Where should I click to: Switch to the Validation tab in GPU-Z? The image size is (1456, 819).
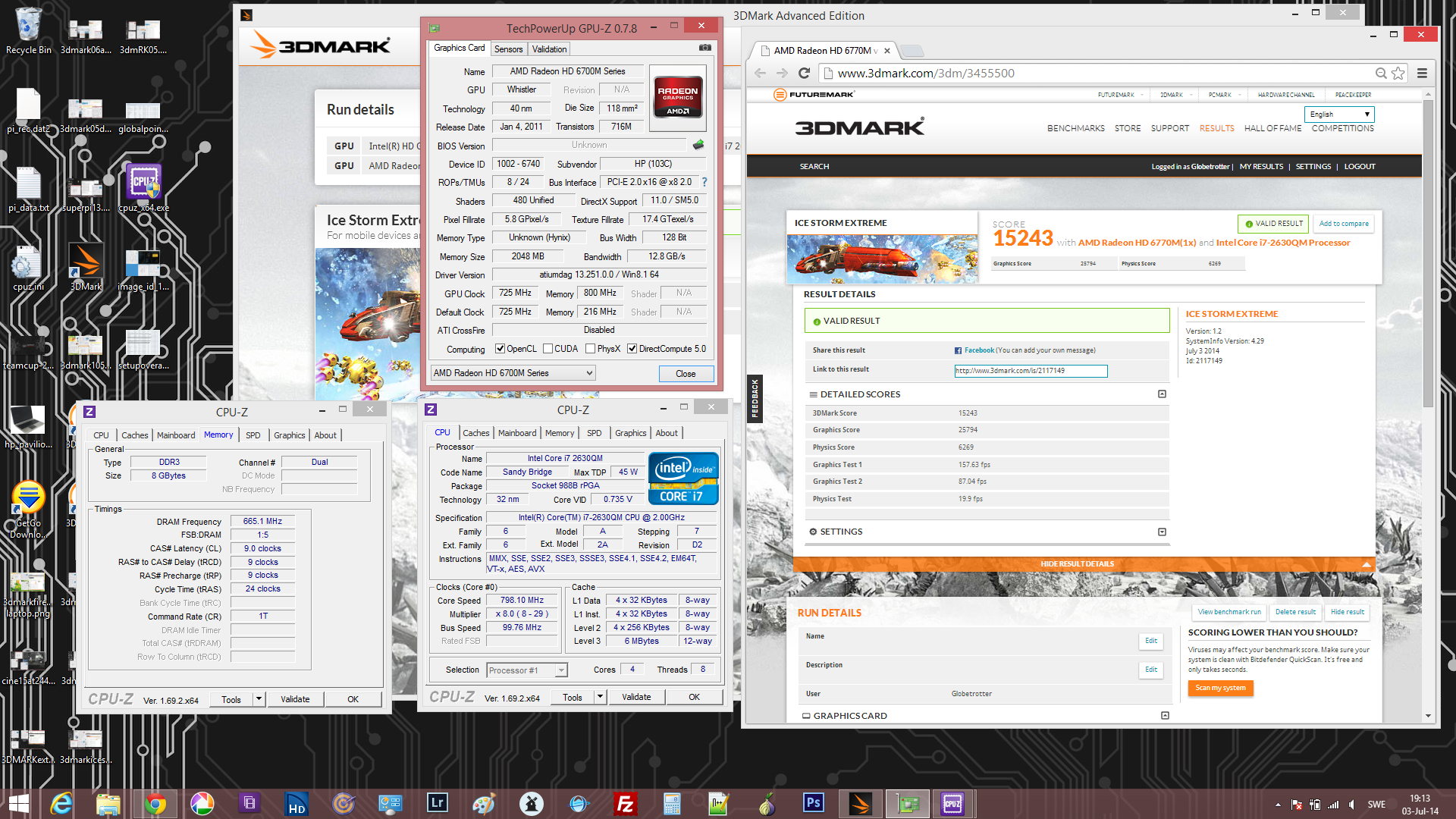549,49
